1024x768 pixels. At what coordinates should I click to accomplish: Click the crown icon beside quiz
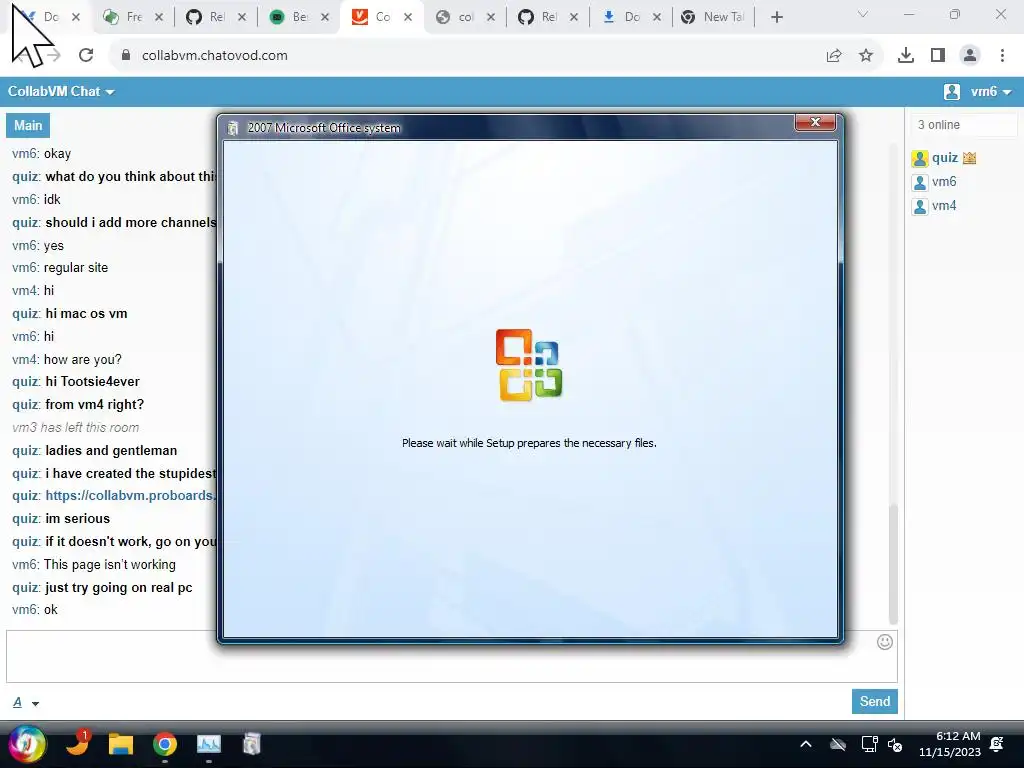(x=969, y=157)
